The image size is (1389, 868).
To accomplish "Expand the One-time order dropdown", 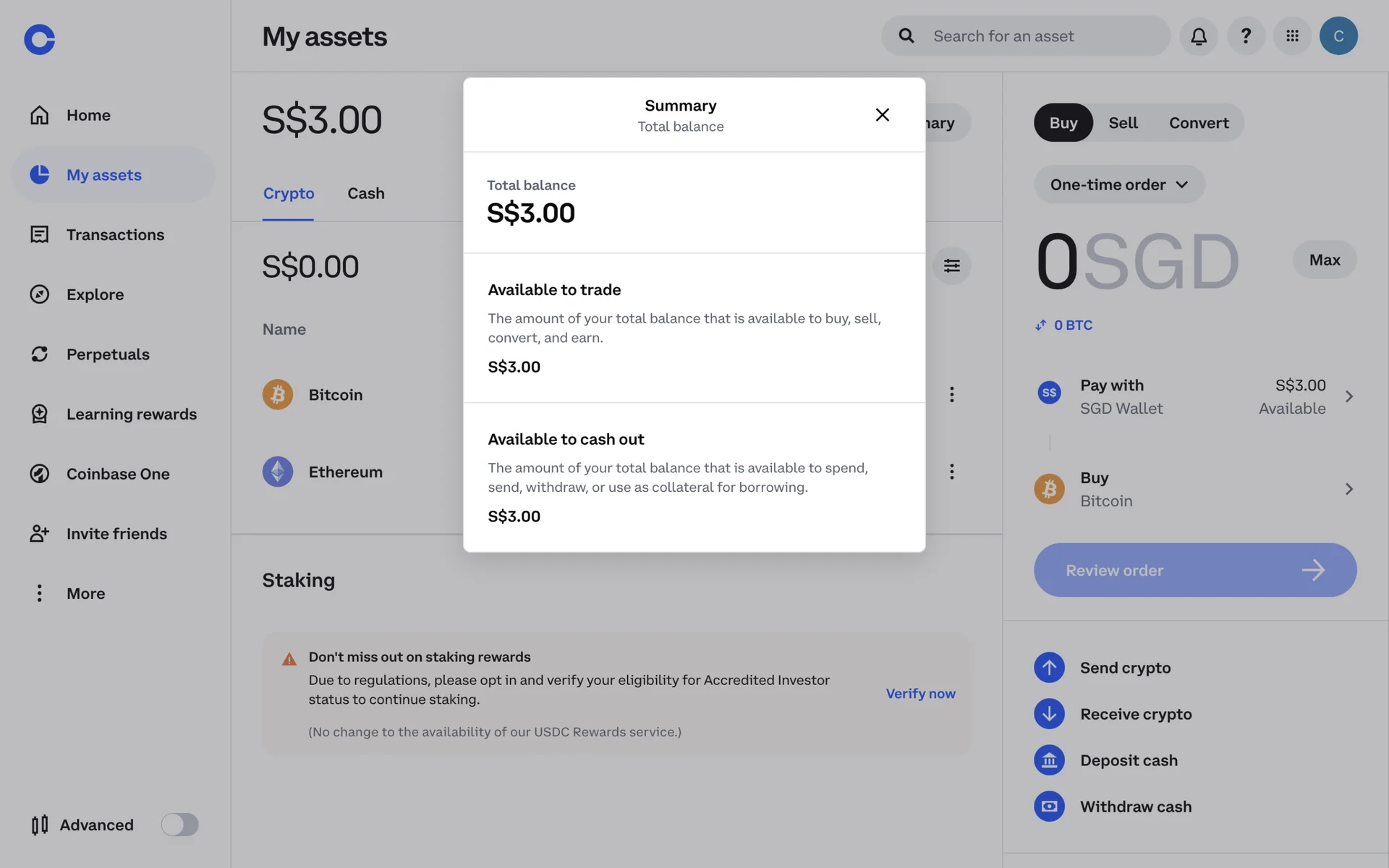I will pyautogui.click(x=1118, y=184).
